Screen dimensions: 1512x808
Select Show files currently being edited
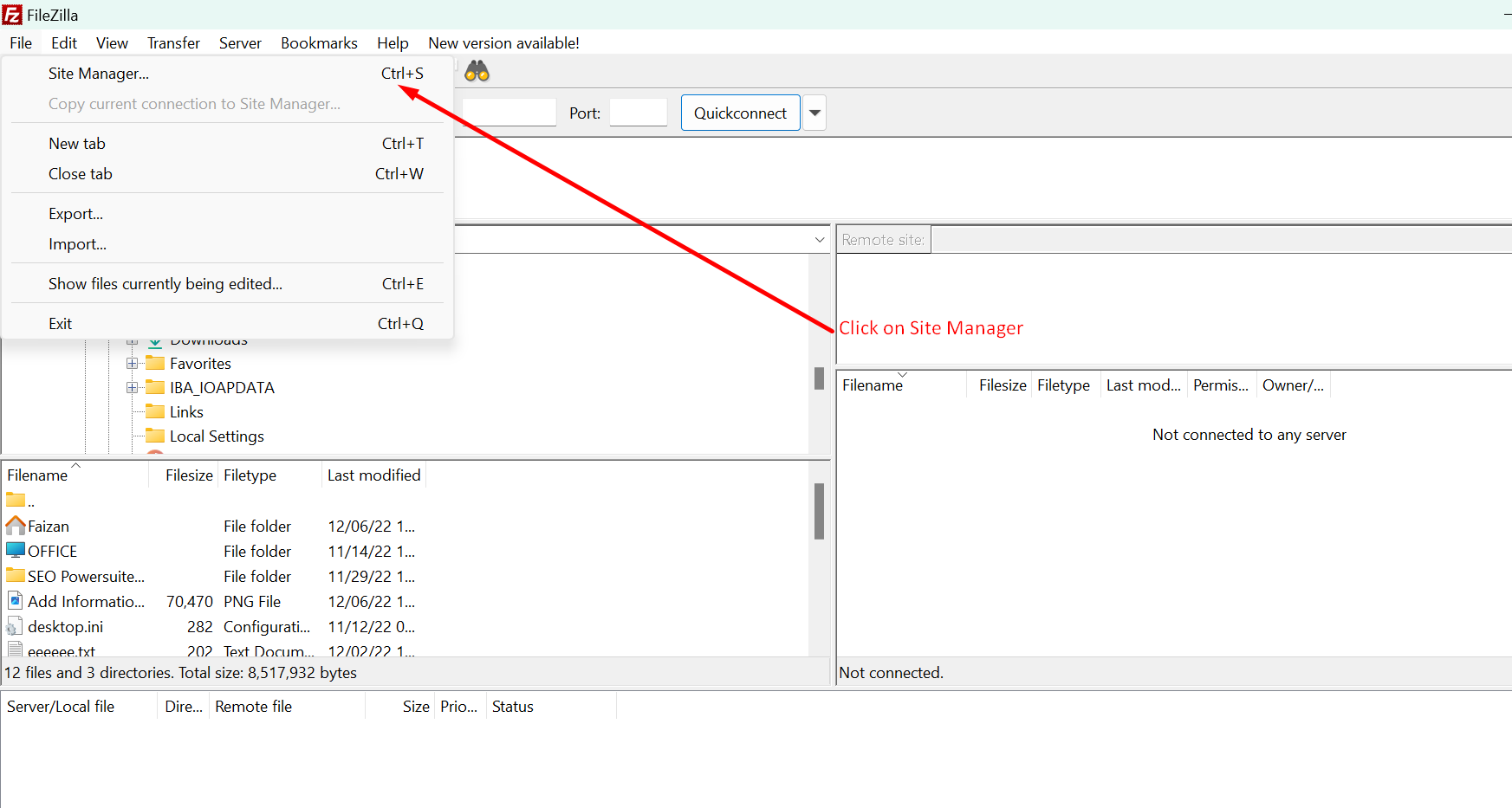point(227,284)
